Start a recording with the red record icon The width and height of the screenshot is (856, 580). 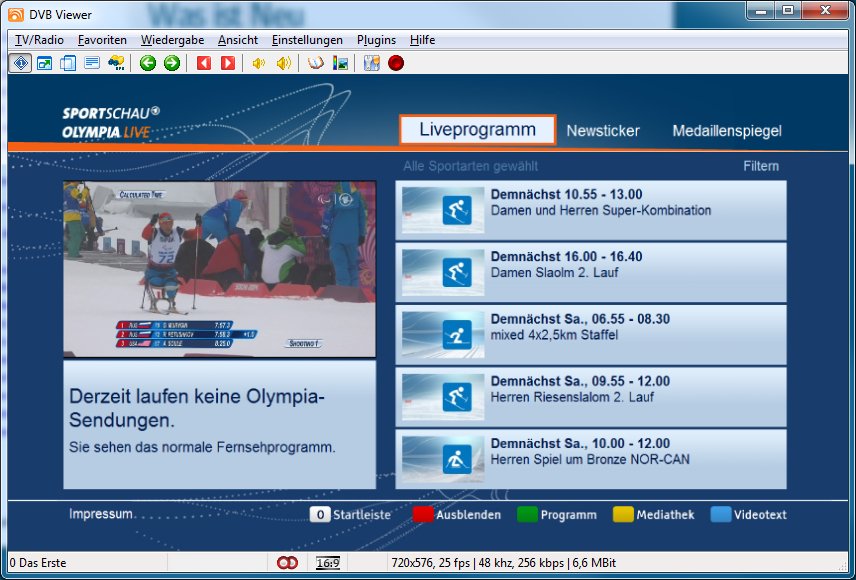394,62
